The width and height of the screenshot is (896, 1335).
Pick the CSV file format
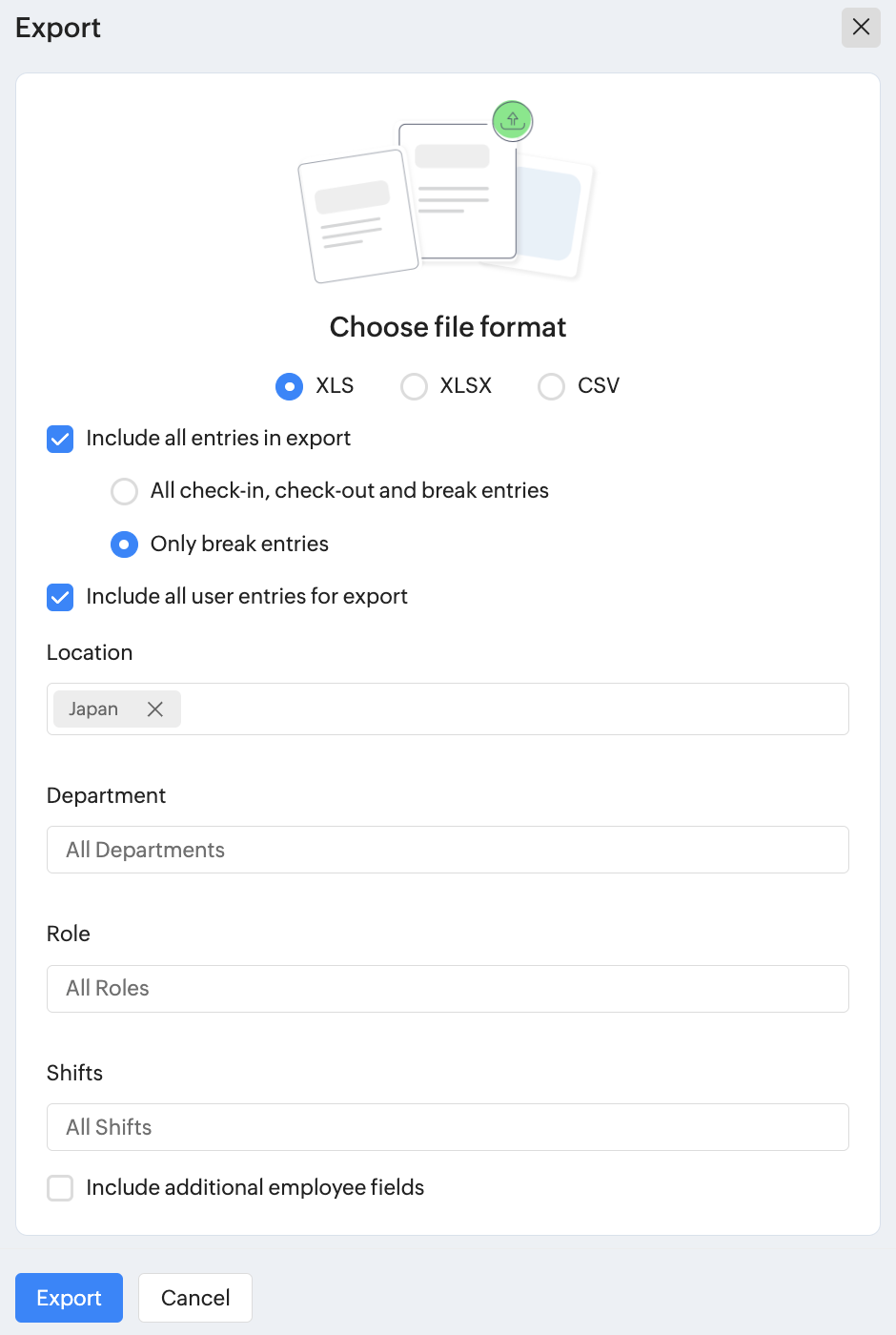551,386
